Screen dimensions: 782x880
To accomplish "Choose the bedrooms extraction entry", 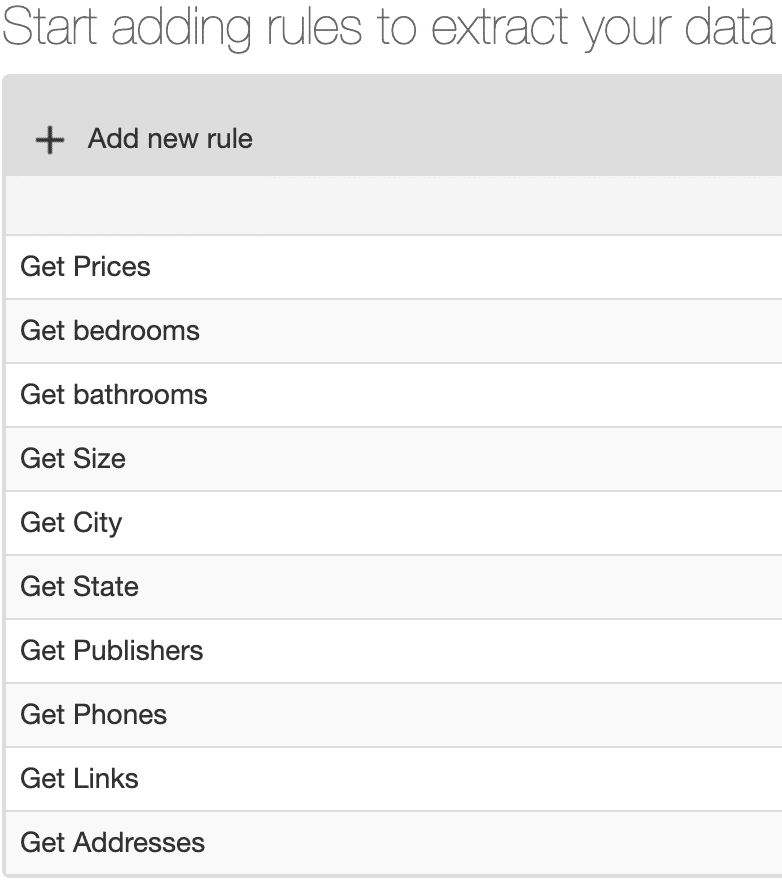I will (109, 330).
